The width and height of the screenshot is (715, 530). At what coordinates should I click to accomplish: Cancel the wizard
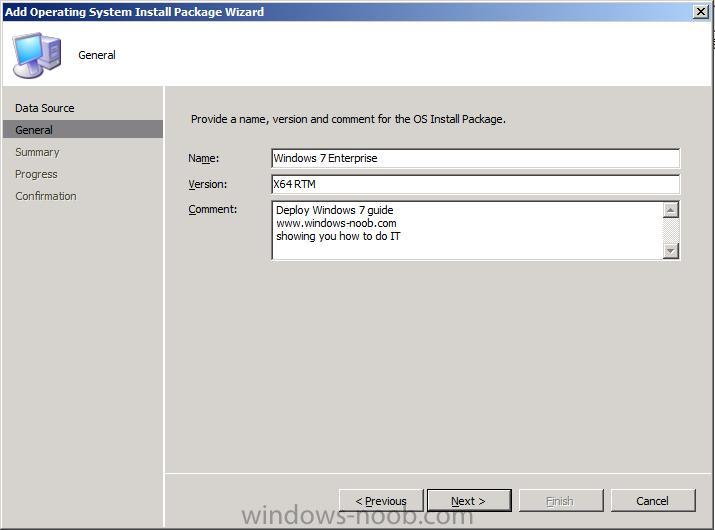[653, 501]
